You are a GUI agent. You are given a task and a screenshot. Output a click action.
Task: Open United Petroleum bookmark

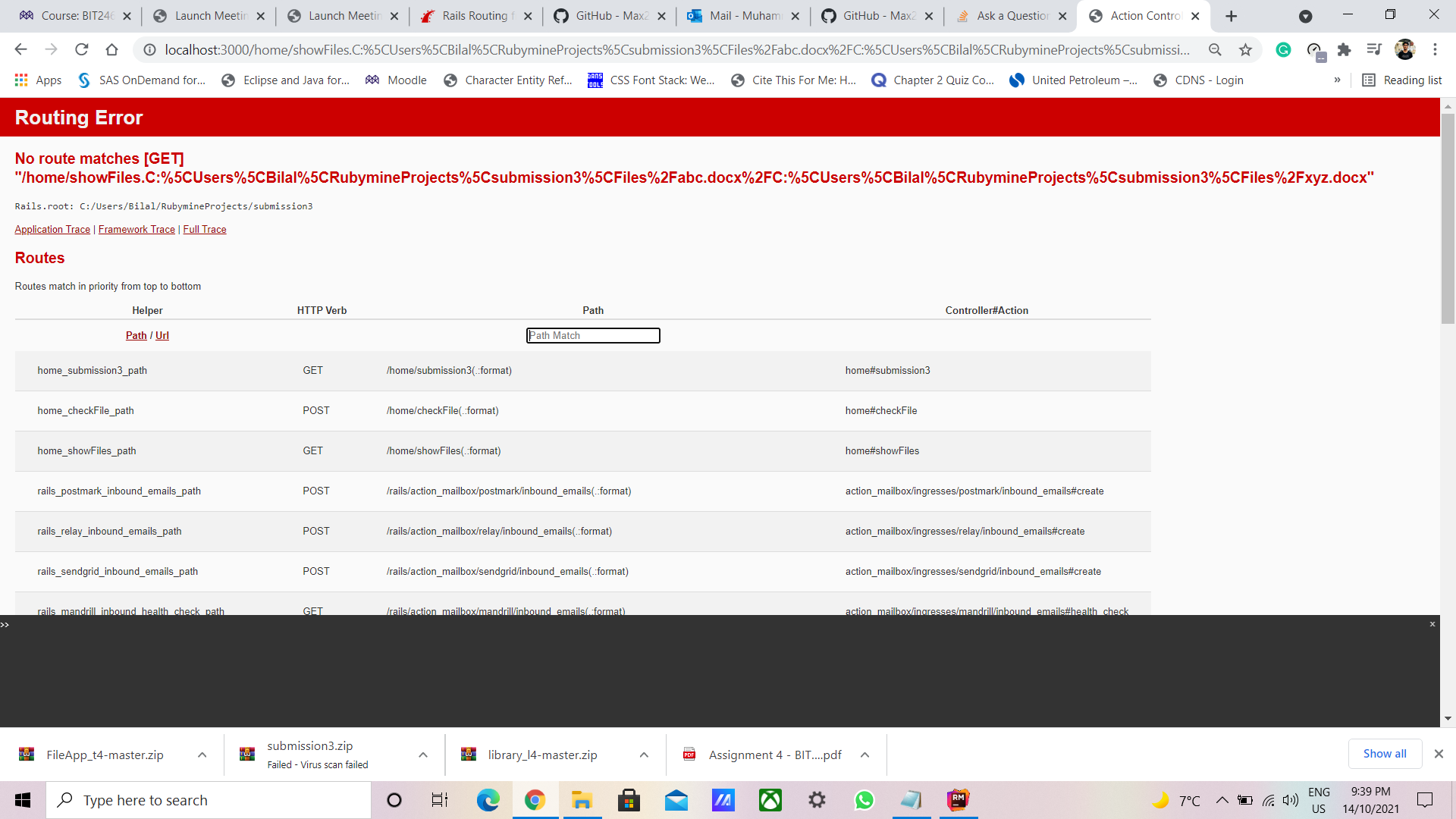1073,80
